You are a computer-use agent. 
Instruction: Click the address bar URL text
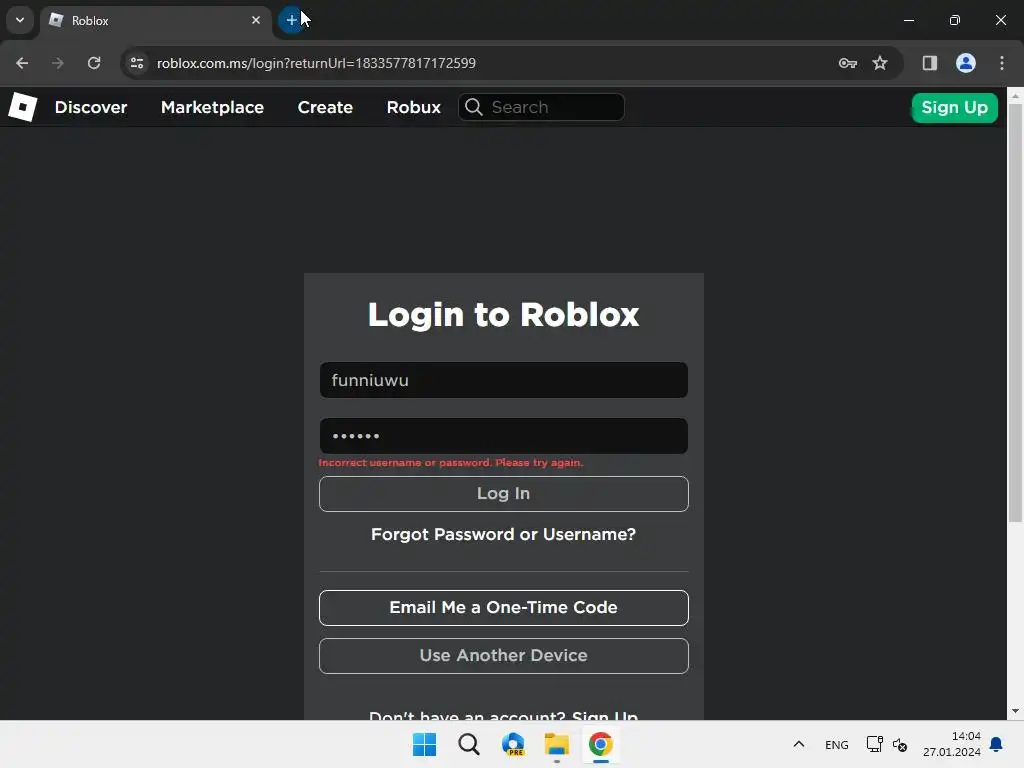(x=316, y=63)
